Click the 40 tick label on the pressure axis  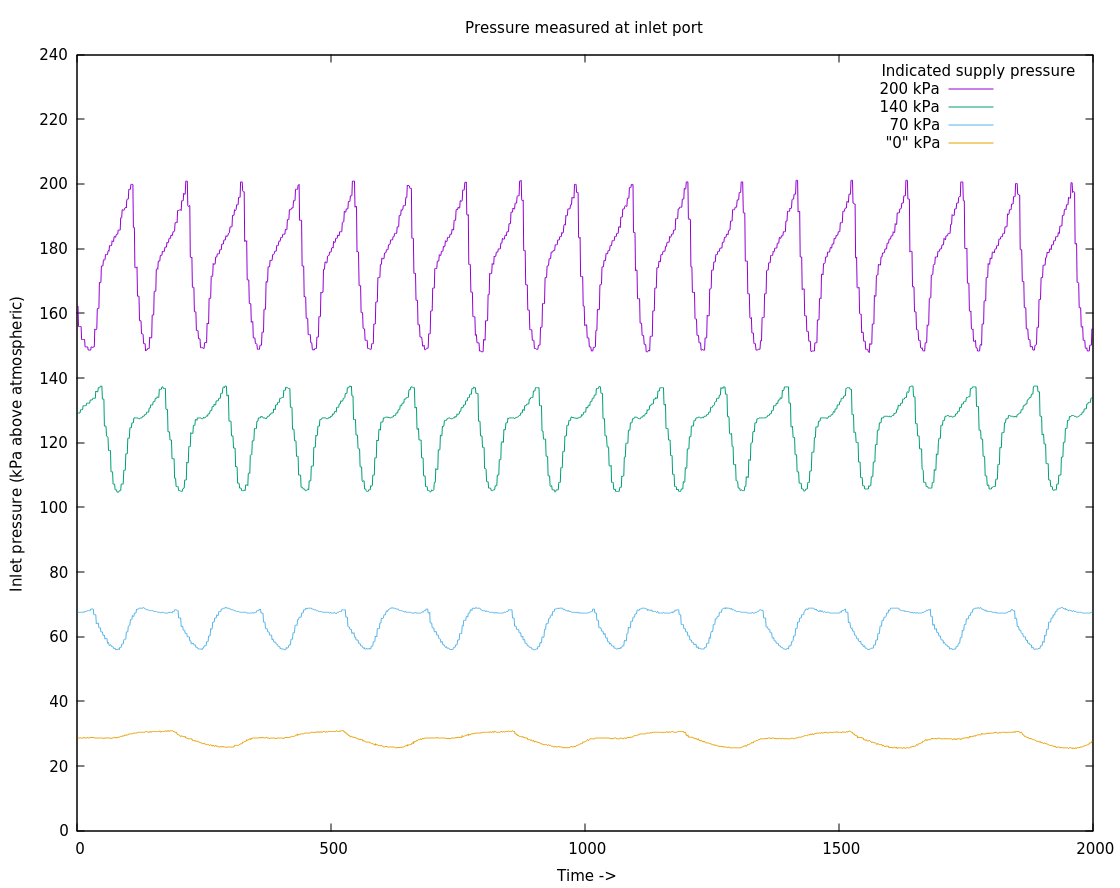point(57,702)
